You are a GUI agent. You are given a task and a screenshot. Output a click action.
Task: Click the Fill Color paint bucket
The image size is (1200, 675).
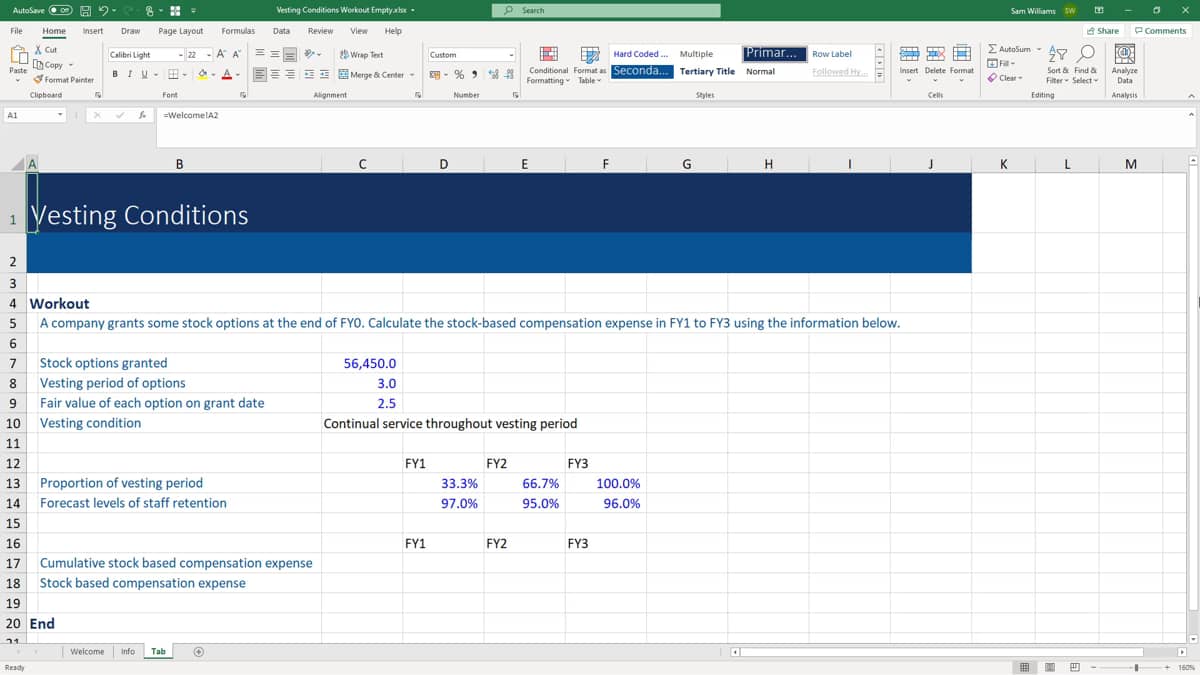pyautogui.click(x=202, y=75)
